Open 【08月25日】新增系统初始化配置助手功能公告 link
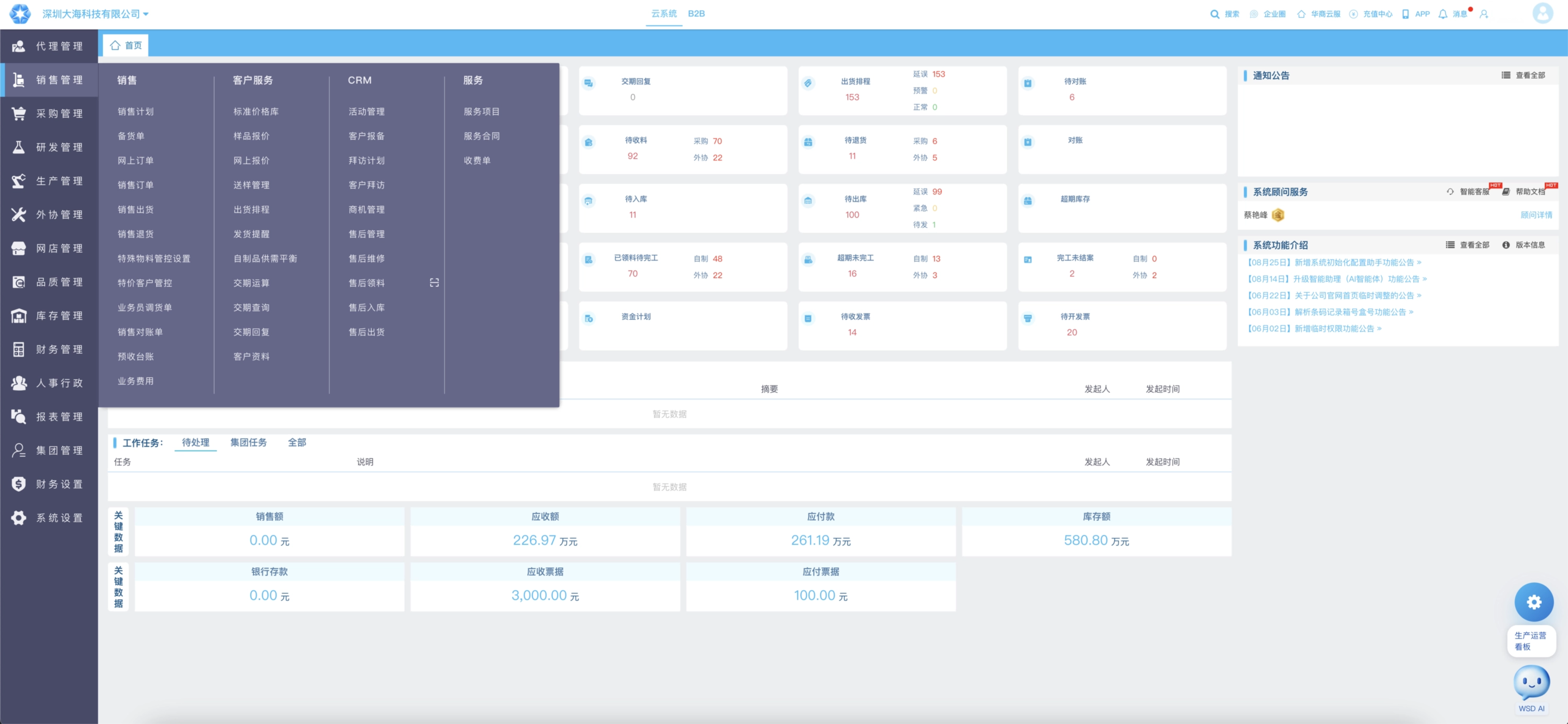The height and width of the screenshot is (724, 1568). tap(1333, 263)
